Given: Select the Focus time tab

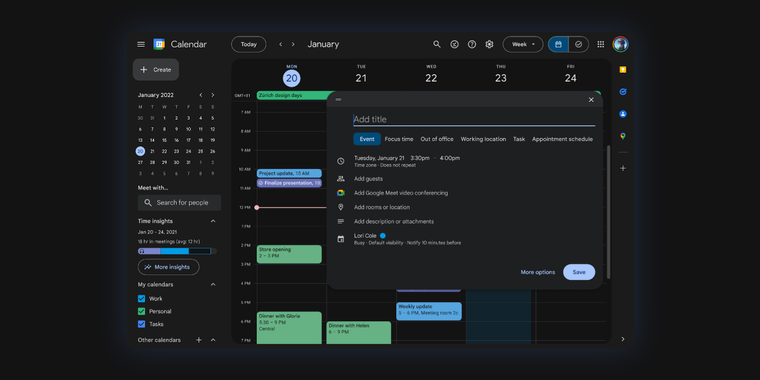Looking at the screenshot, I should click(399, 139).
